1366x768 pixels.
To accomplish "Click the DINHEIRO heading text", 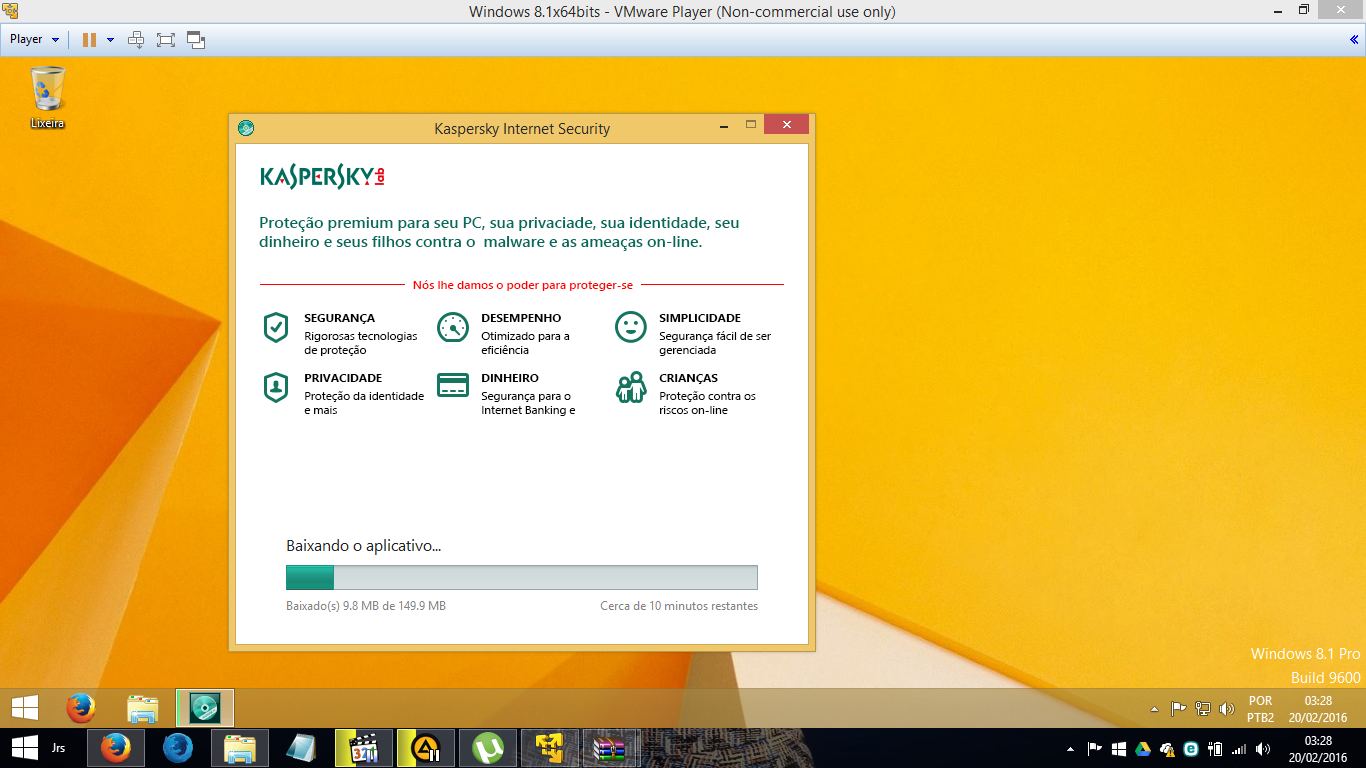I will tap(510, 378).
